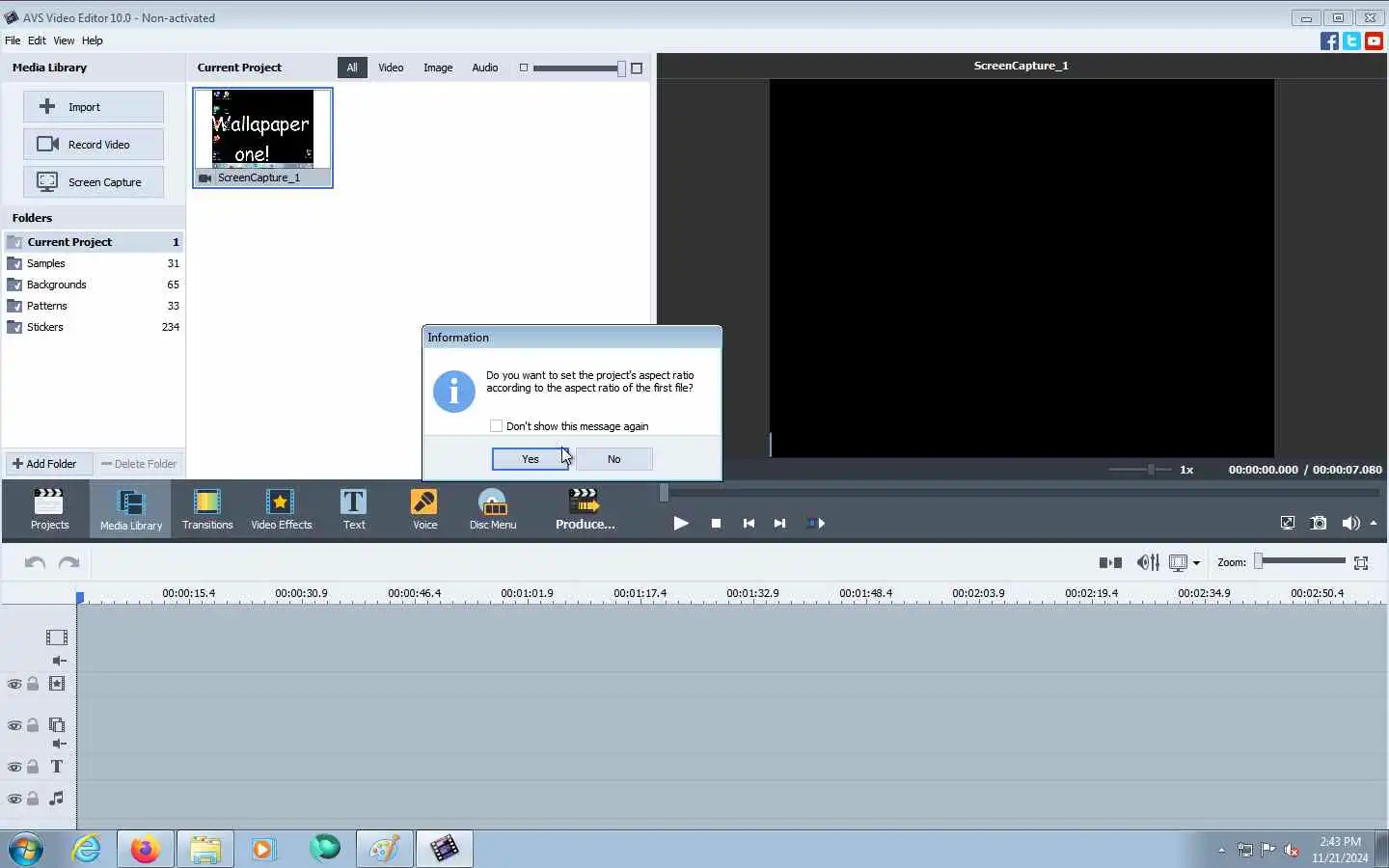Expand the volume slider arrow

(x=1374, y=523)
